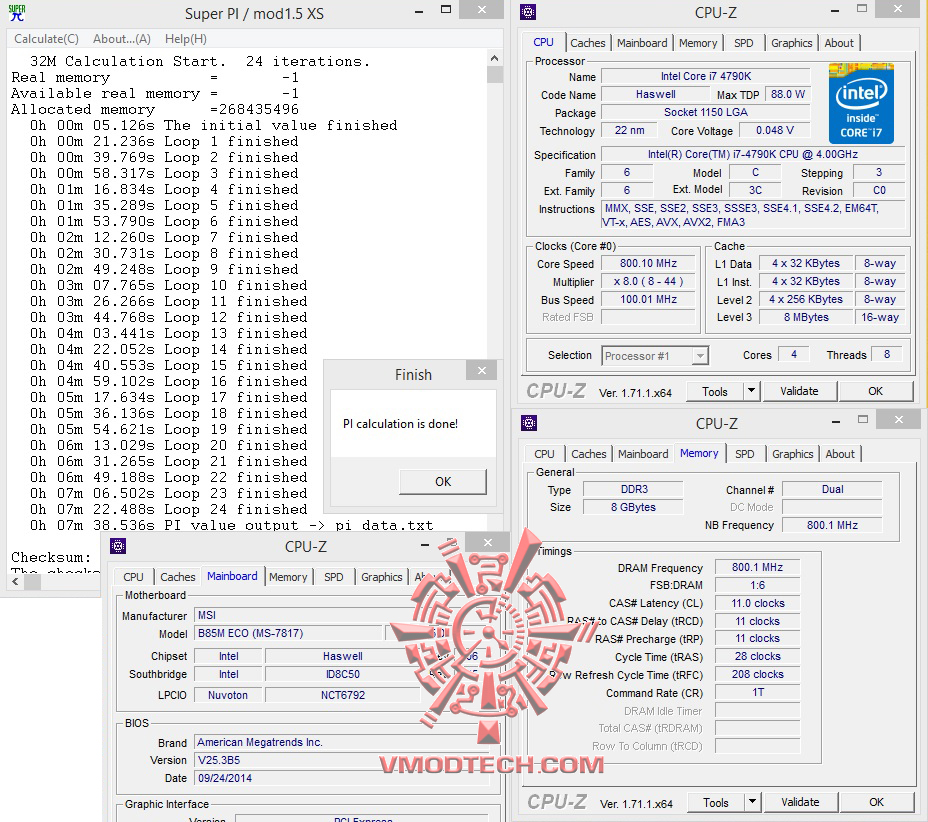The width and height of the screenshot is (928, 822).
Task: Click the Bus Speed value 100.01 MHz
Action: 648,299
